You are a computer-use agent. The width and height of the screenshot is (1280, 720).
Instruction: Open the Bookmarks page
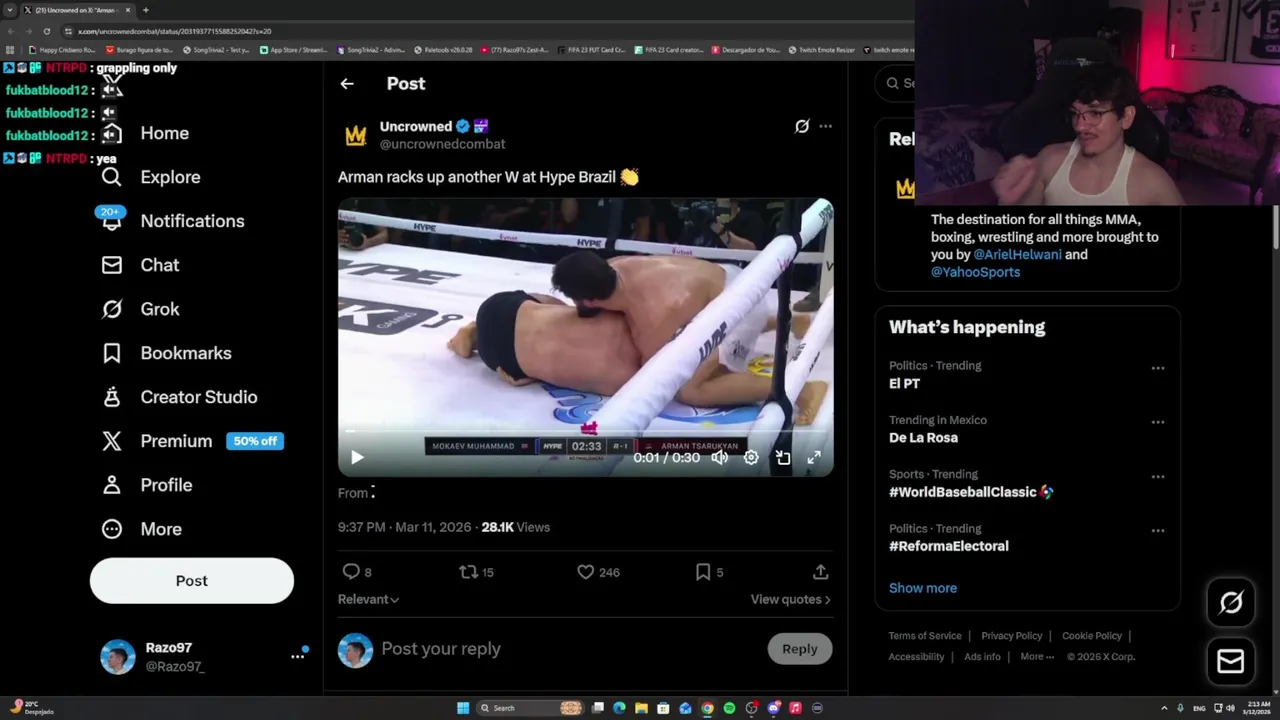tap(167, 353)
